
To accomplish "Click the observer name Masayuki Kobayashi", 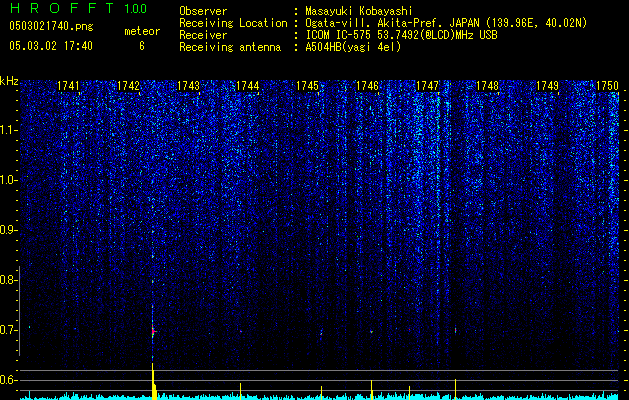I will [359, 11].
